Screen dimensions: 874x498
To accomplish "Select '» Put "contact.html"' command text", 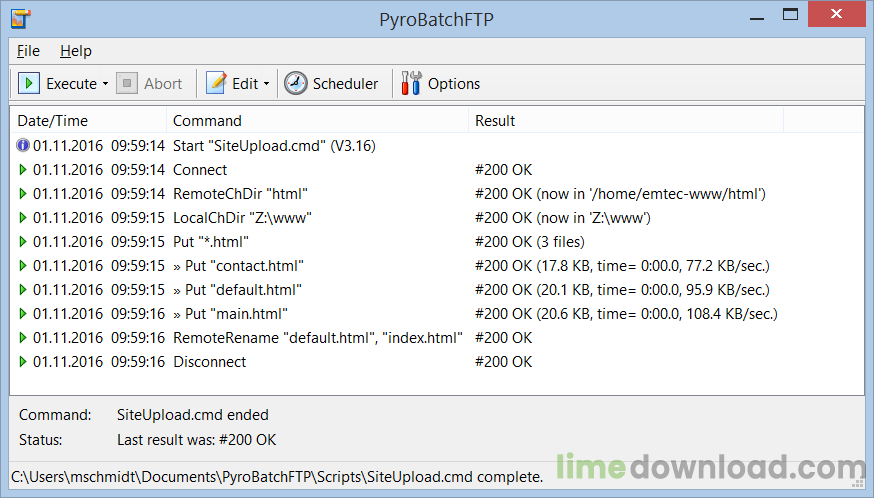I will (238, 265).
